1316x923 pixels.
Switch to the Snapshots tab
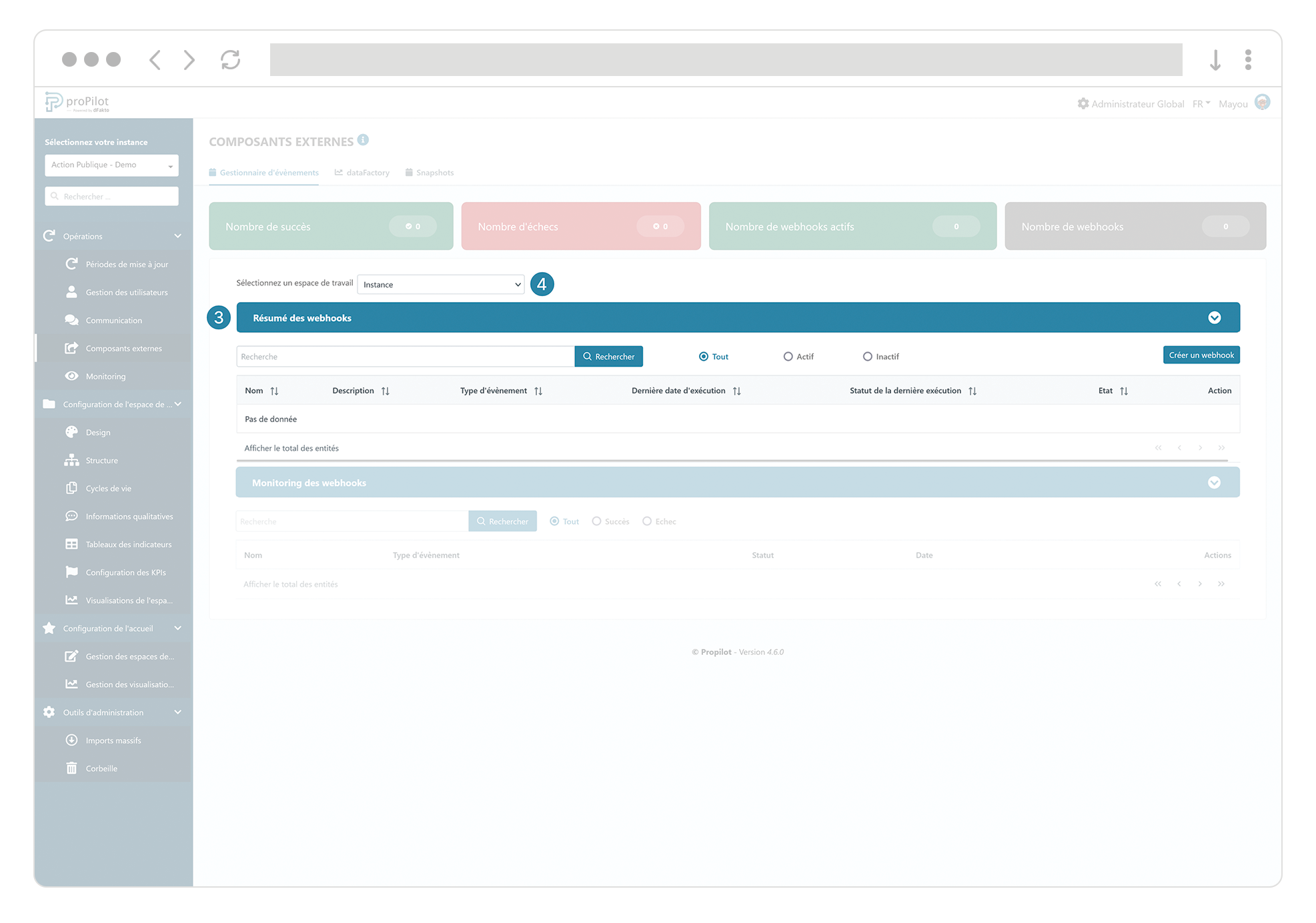click(430, 173)
